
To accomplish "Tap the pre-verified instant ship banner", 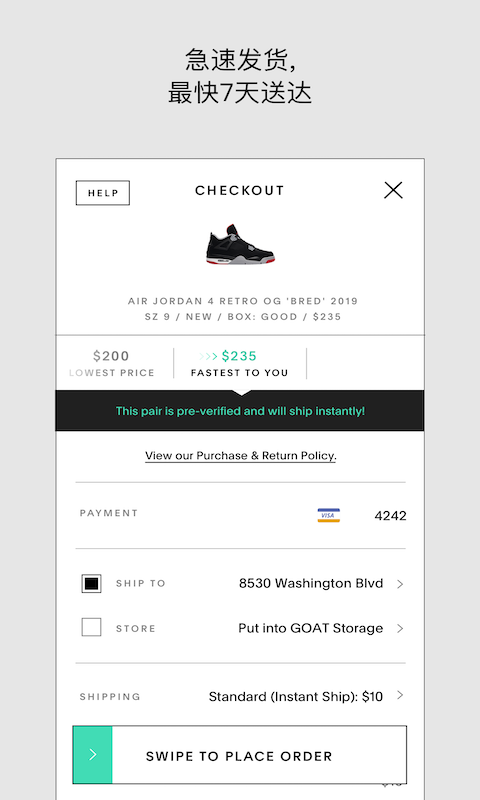I will (240, 411).
